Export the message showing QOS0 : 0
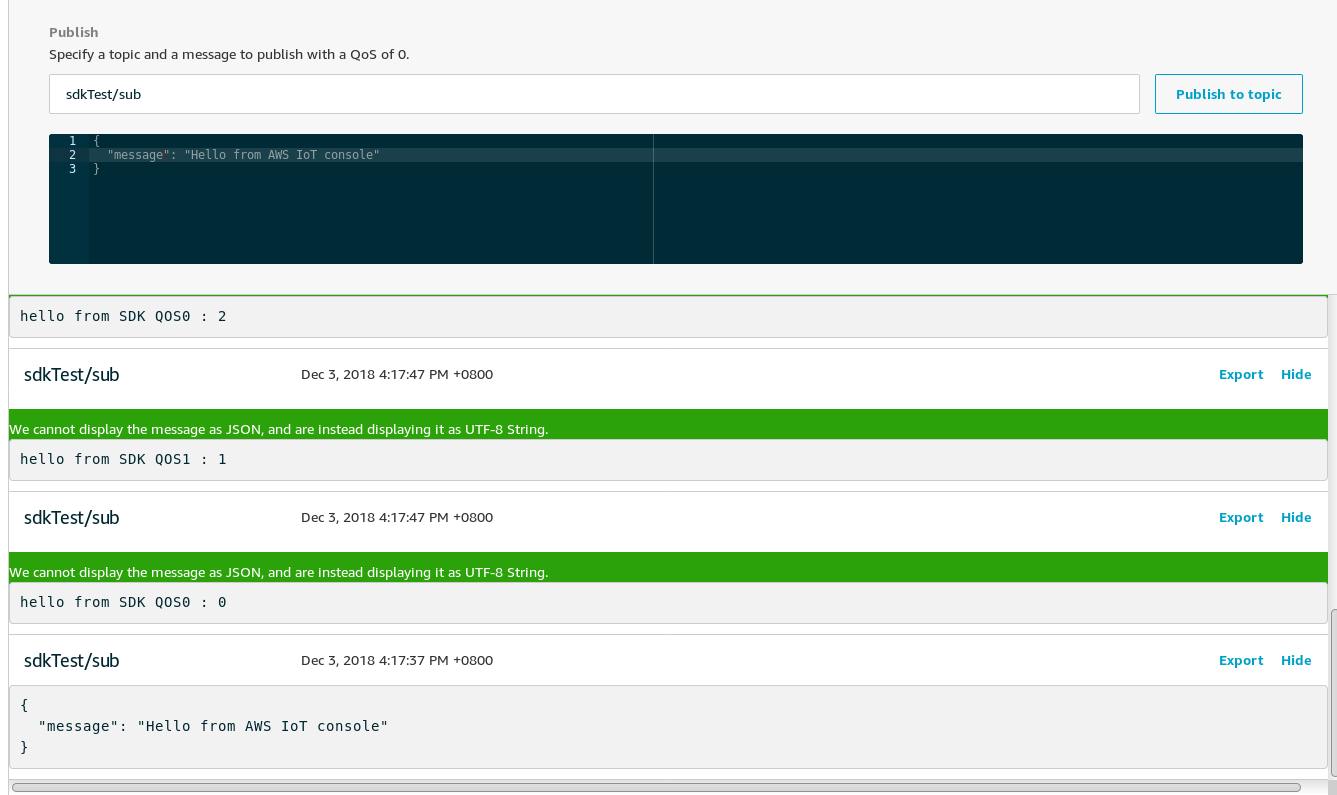The width and height of the screenshot is (1337, 795). pos(1241,517)
